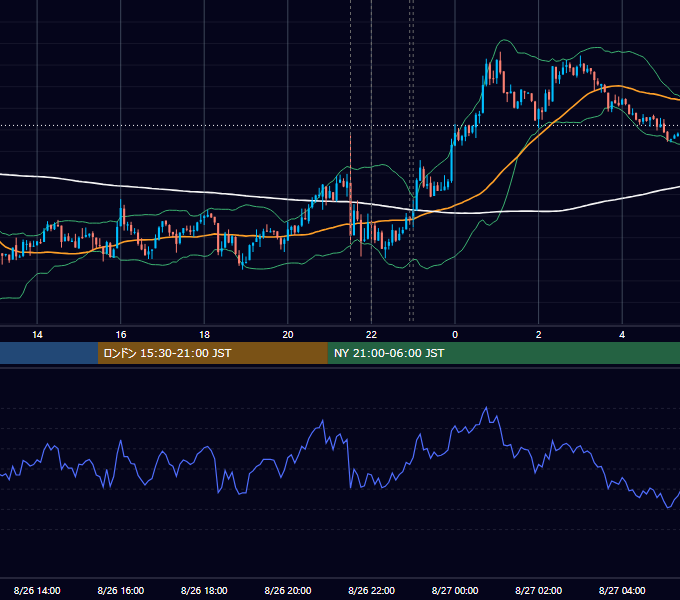Click hour label 4 on price chart axis
Image resolution: width=680 pixels, height=600 pixels.
click(x=622, y=335)
